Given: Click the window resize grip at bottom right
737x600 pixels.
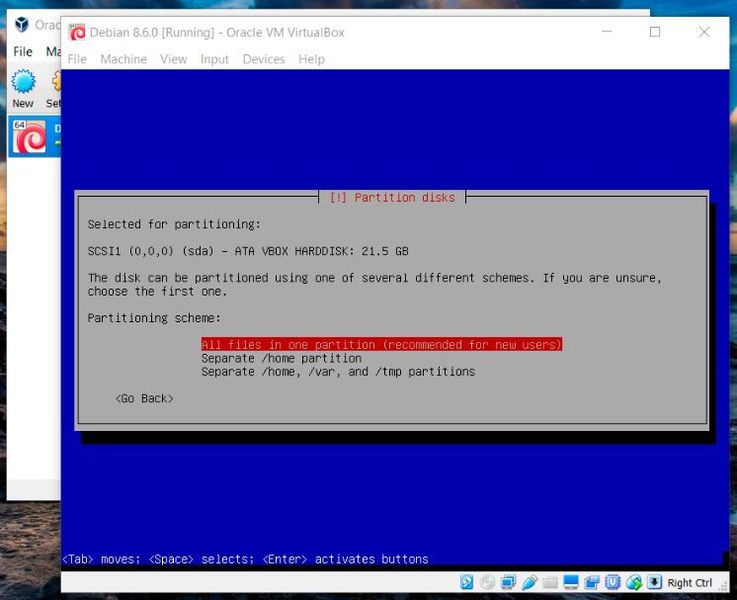Looking at the screenshot, I should click(x=723, y=586).
